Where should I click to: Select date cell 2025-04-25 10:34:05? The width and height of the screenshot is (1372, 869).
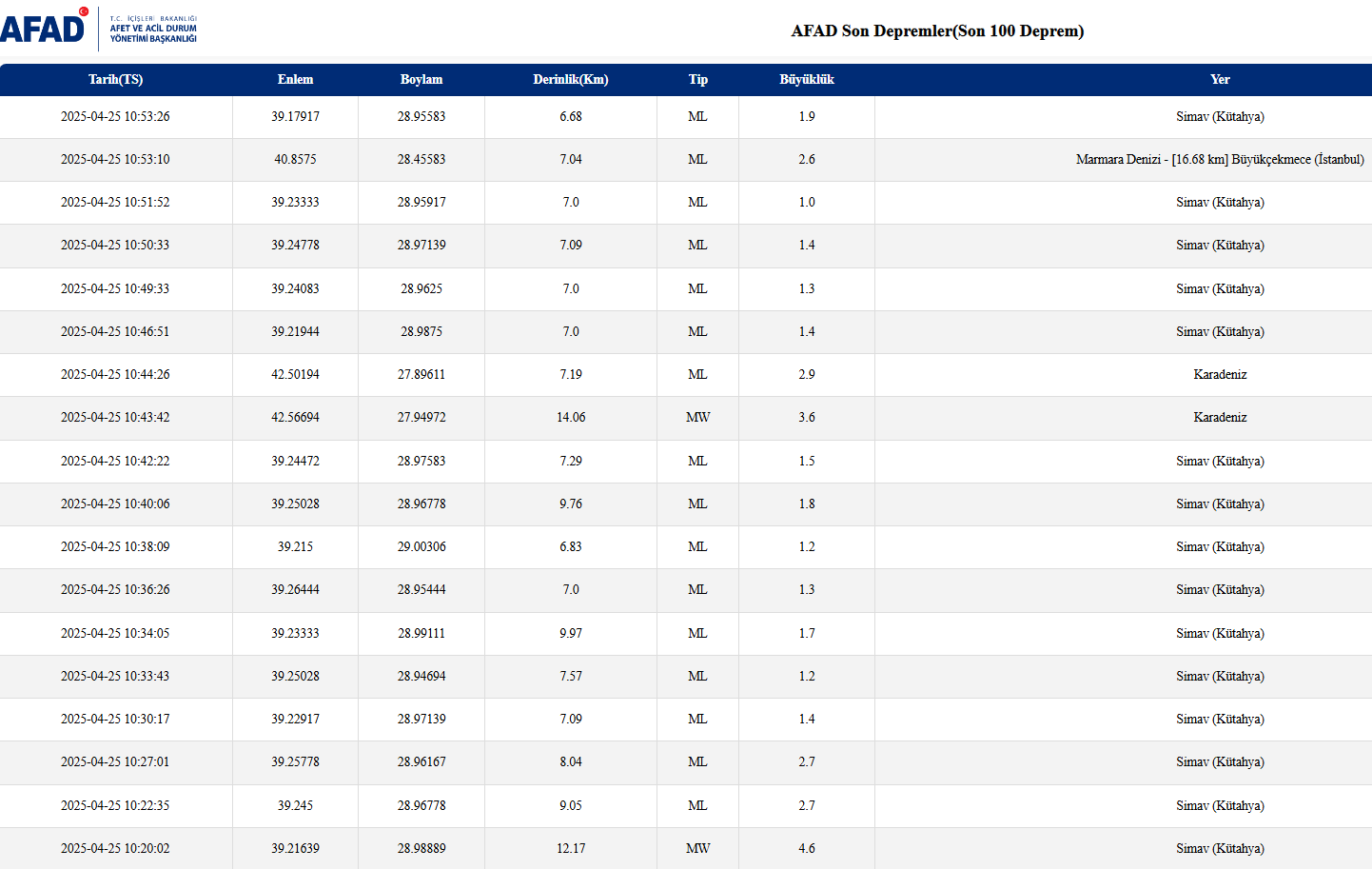click(115, 633)
